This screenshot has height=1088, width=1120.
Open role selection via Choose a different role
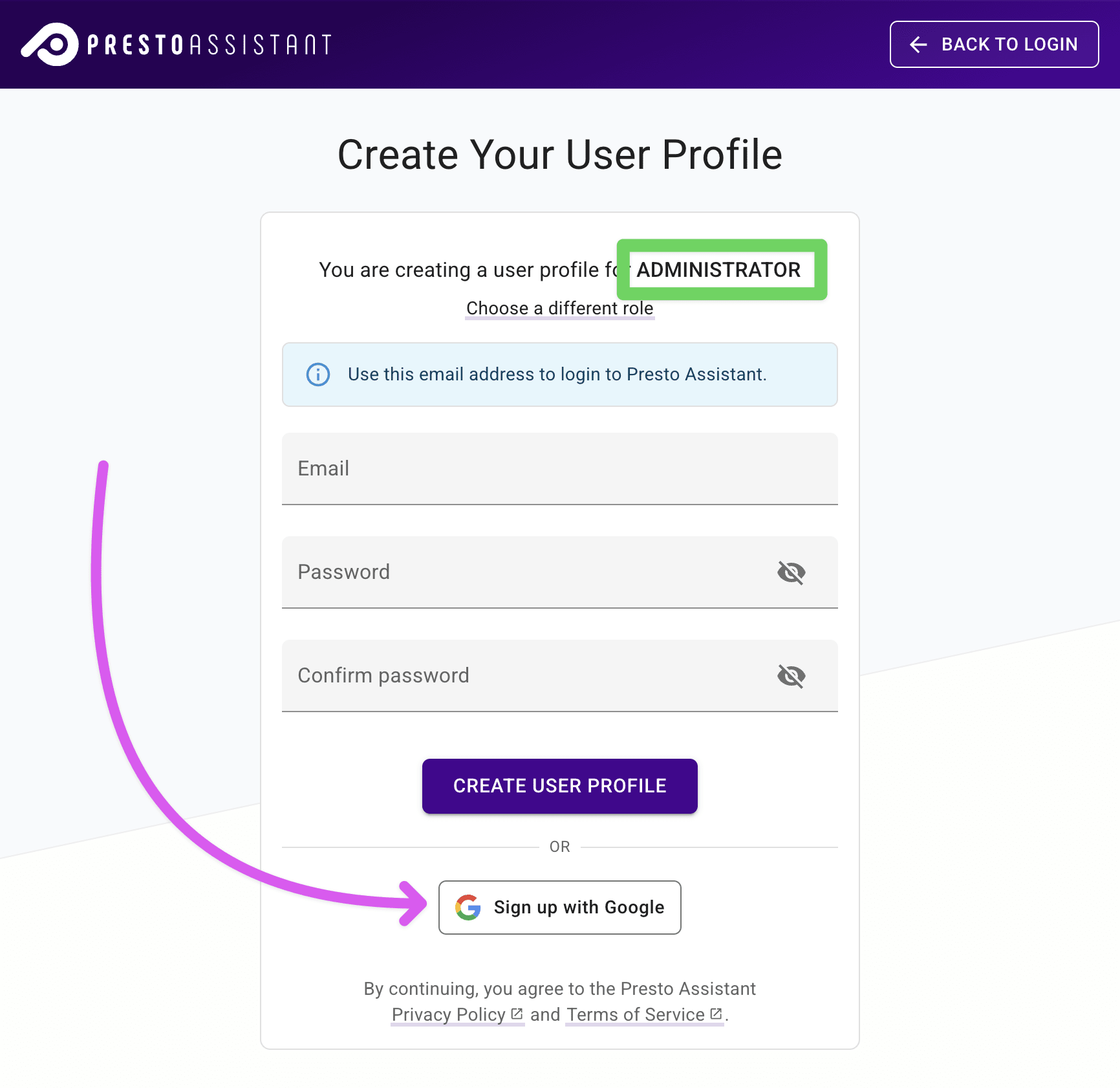click(x=559, y=309)
